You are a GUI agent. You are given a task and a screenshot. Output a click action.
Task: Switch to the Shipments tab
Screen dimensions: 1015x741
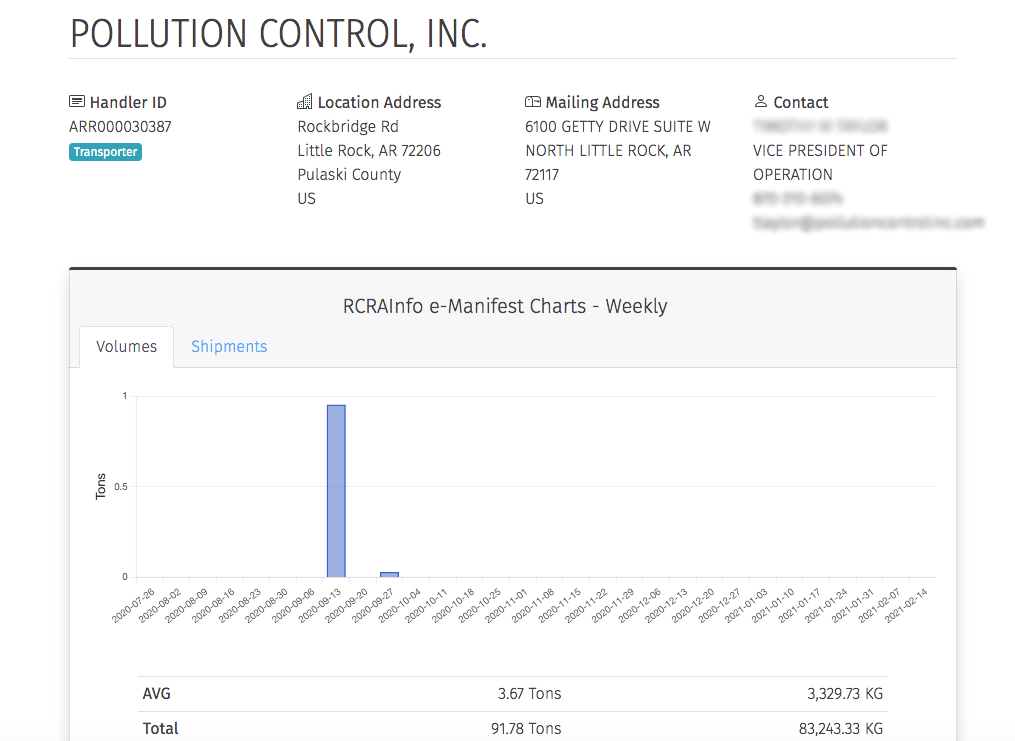[x=229, y=346]
